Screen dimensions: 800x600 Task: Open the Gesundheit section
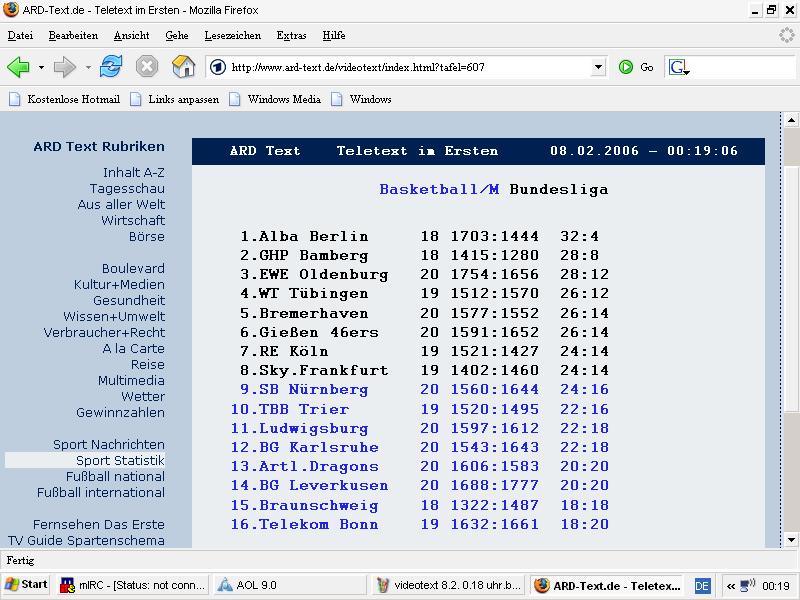click(x=129, y=301)
